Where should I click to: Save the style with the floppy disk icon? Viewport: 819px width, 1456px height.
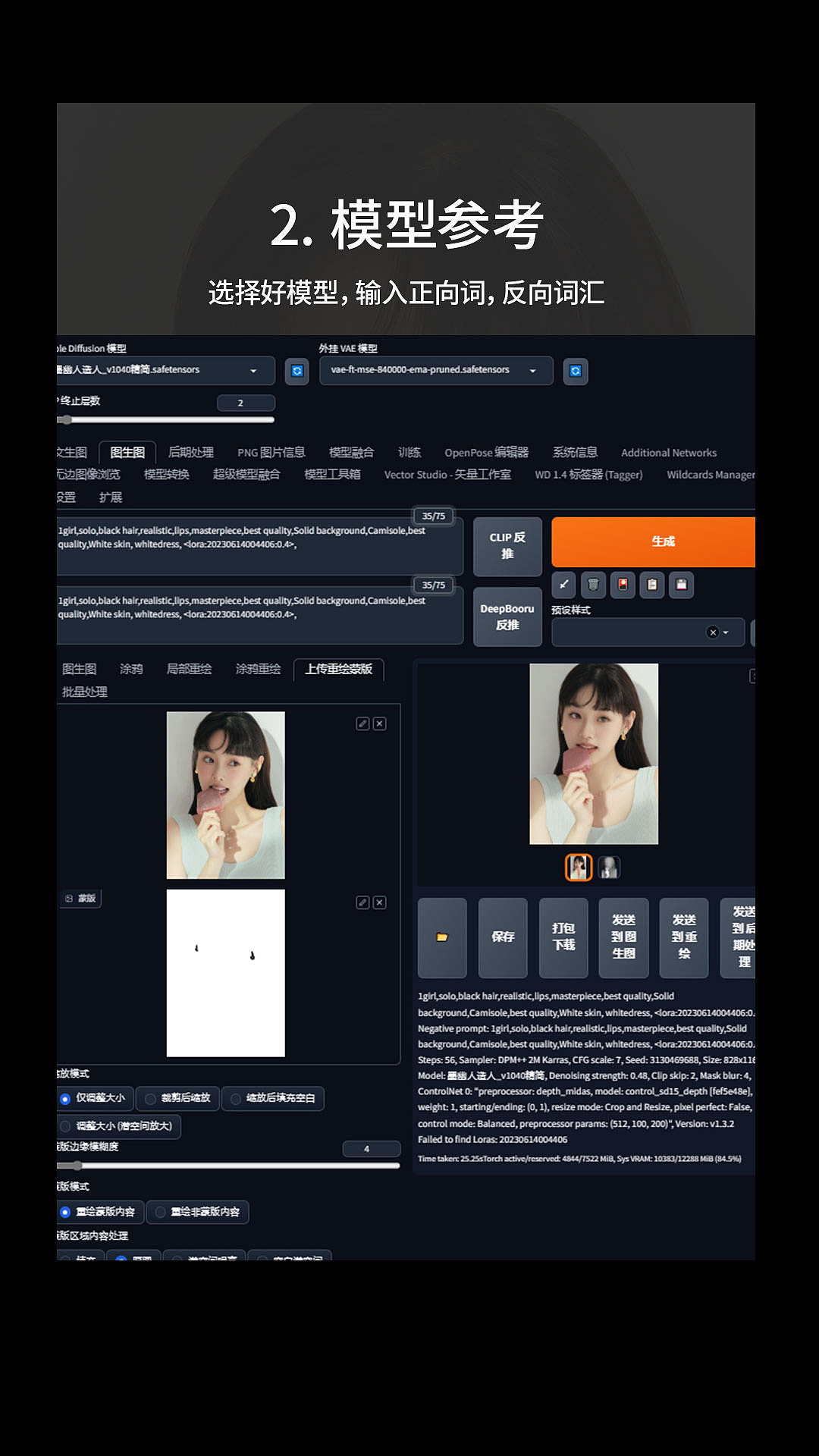click(681, 585)
